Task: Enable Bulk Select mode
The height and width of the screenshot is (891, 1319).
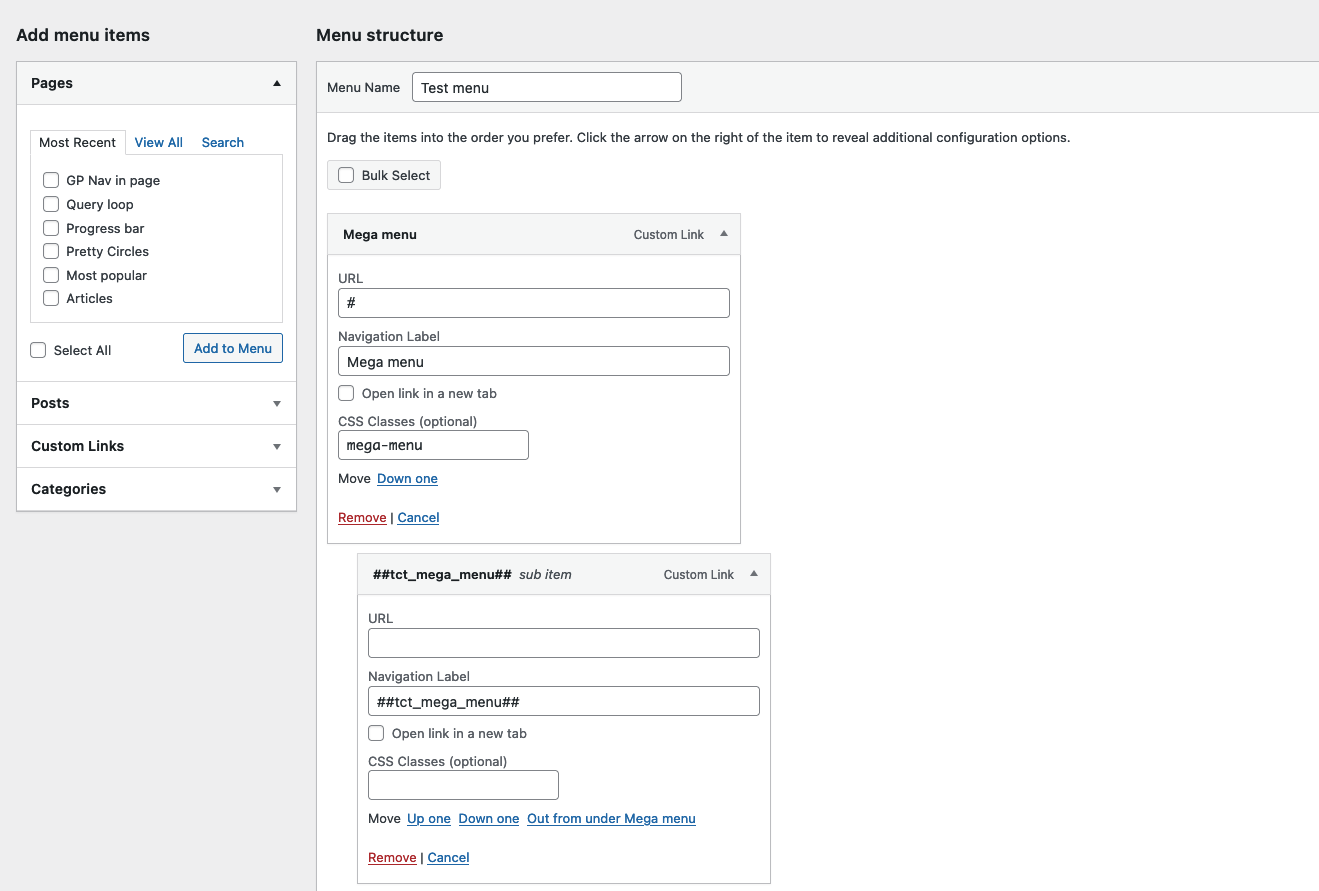Action: (x=345, y=174)
